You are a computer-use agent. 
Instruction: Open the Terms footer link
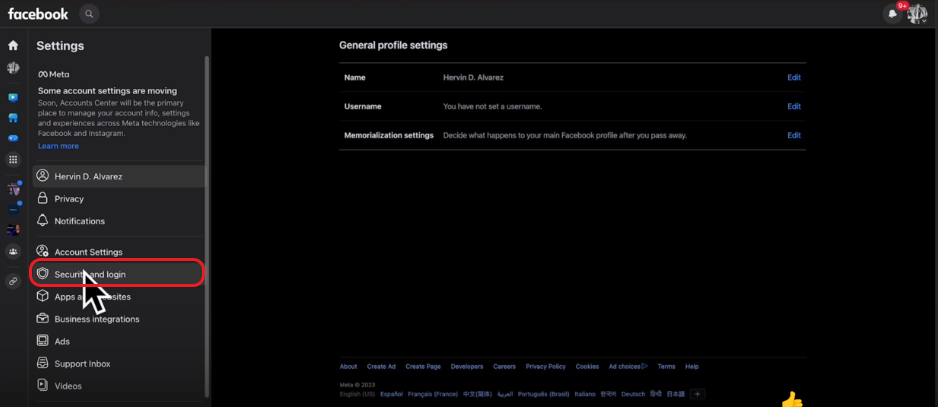pos(666,366)
